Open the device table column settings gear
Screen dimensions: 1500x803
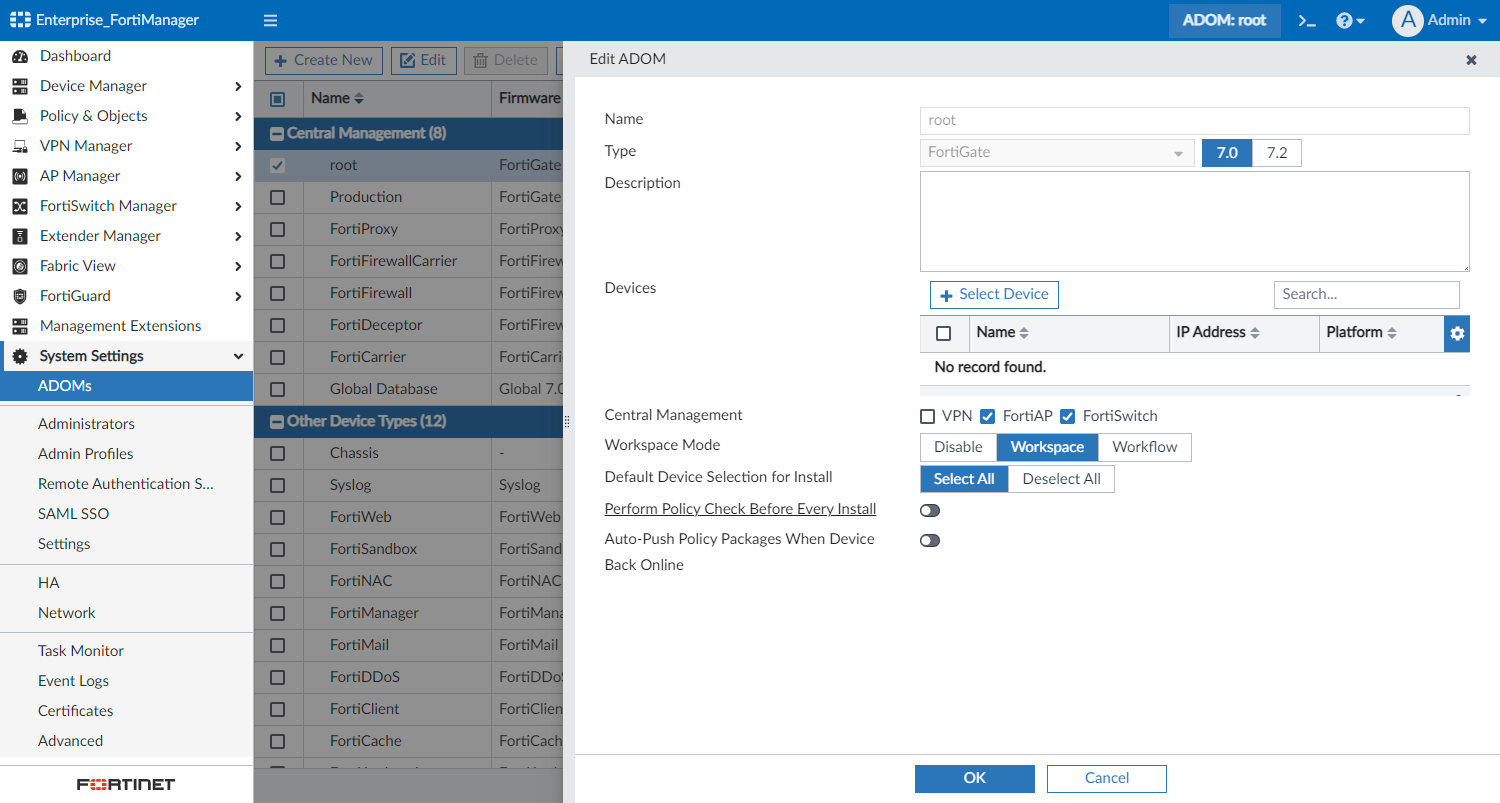[1457, 334]
